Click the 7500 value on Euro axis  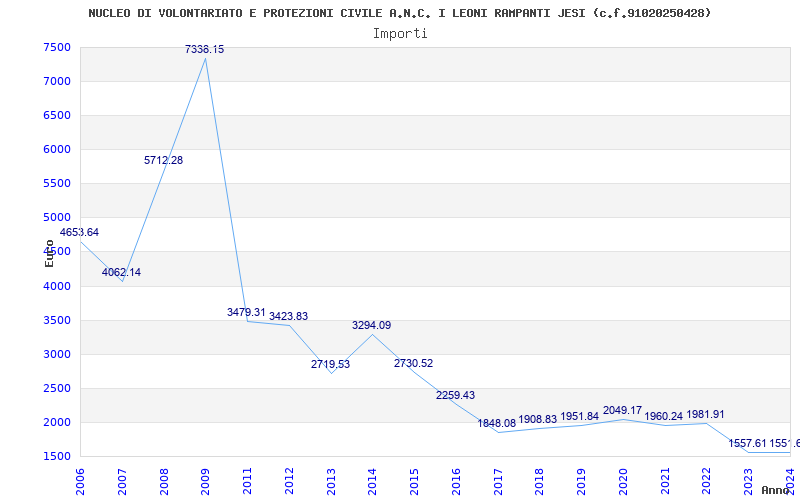pyautogui.click(x=56, y=47)
